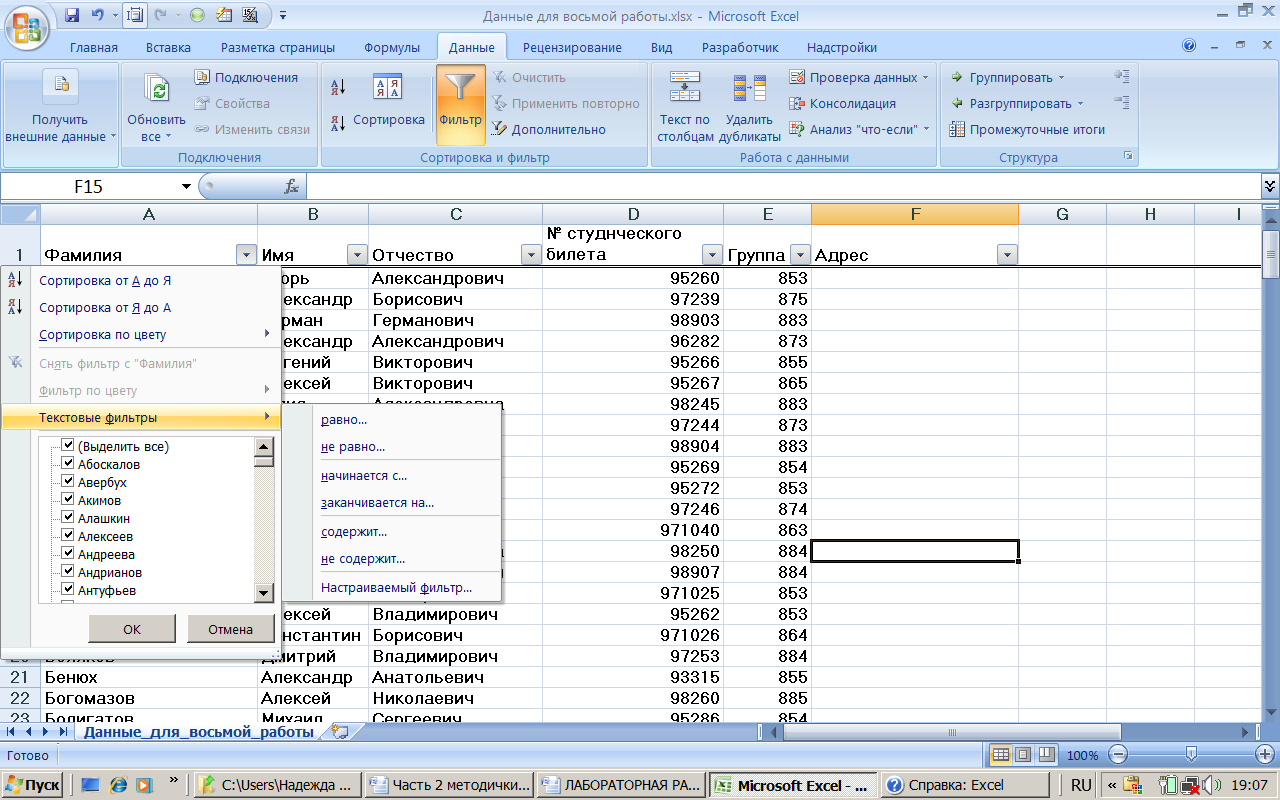Open Текстовые фильтры submenu
Viewport: 1280px width, 800px height.
click(x=141, y=417)
